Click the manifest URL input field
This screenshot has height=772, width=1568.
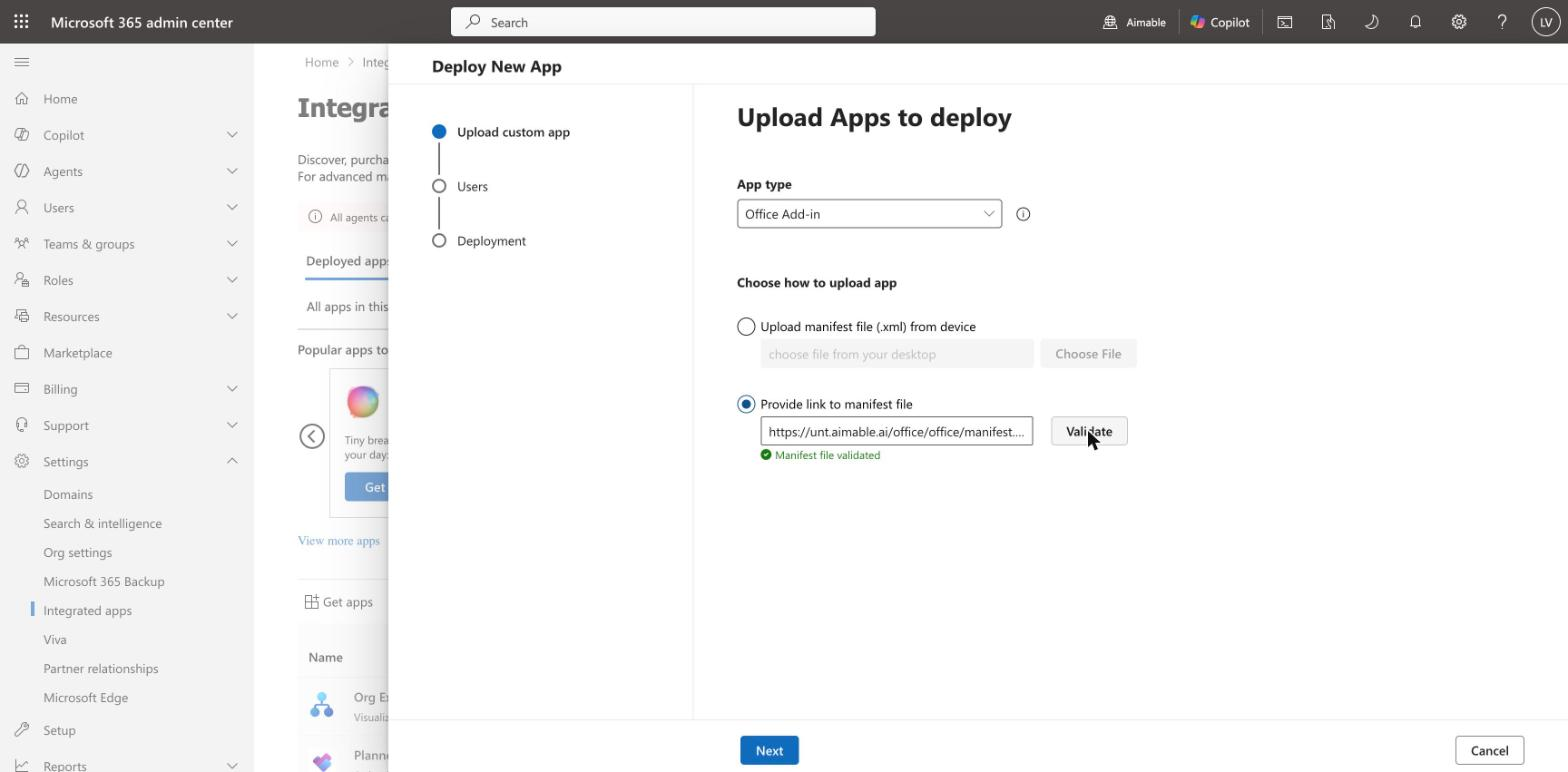pos(896,432)
